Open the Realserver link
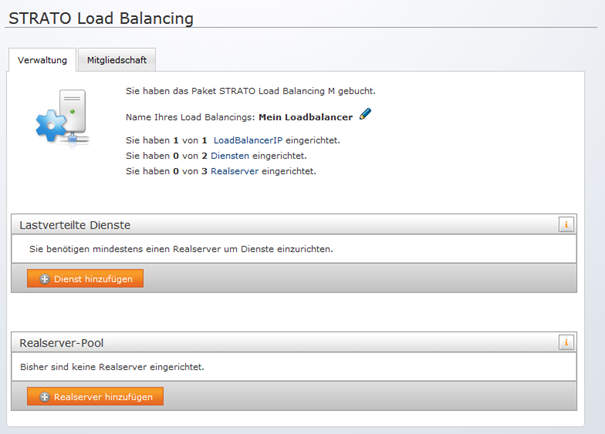 (x=235, y=171)
